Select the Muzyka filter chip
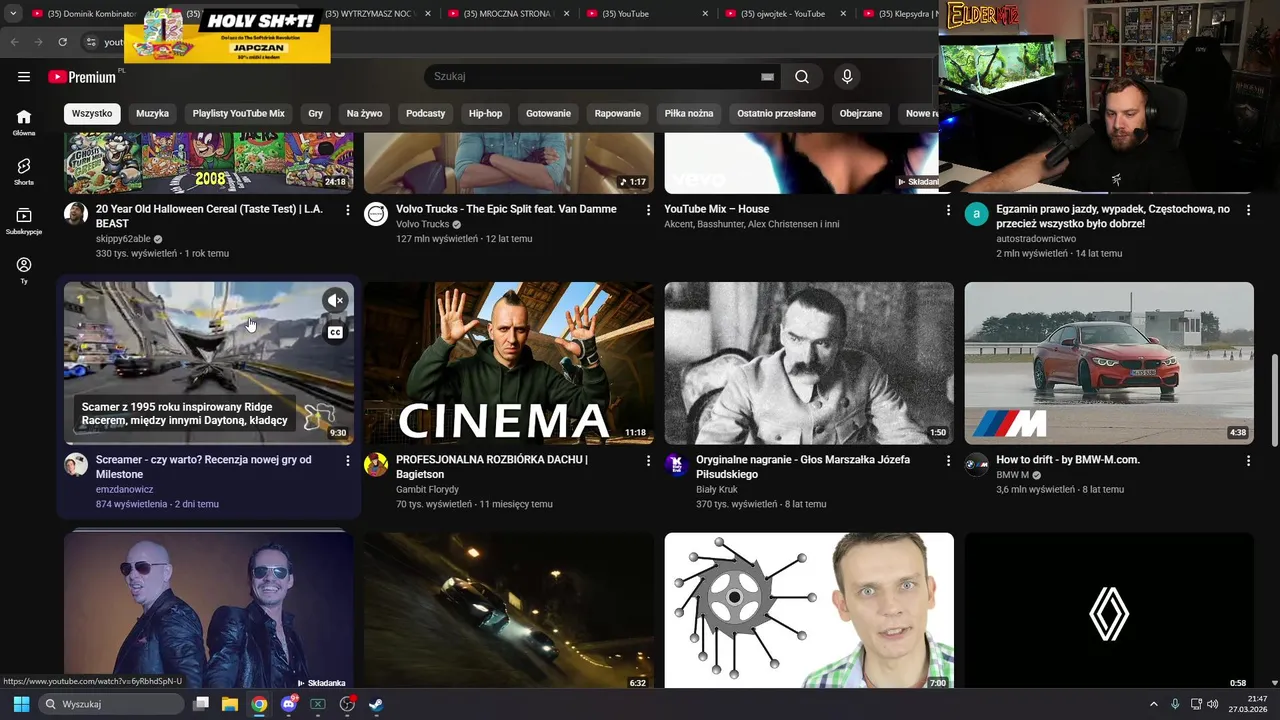Viewport: 1280px width, 720px height. pos(153,114)
